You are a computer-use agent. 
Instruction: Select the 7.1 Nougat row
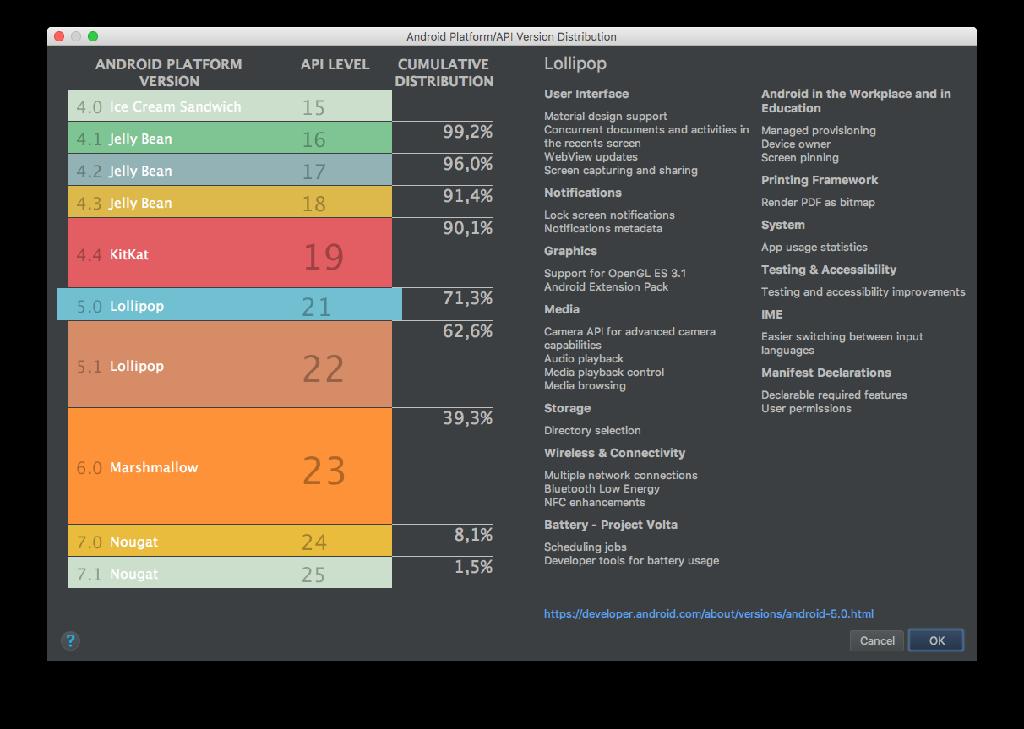230,573
